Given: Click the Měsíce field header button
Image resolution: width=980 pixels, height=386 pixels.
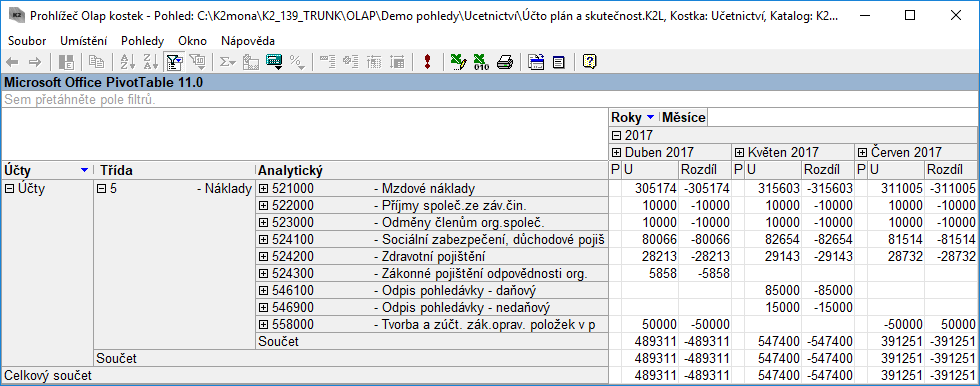Looking at the screenshot, I should [684, 117].
